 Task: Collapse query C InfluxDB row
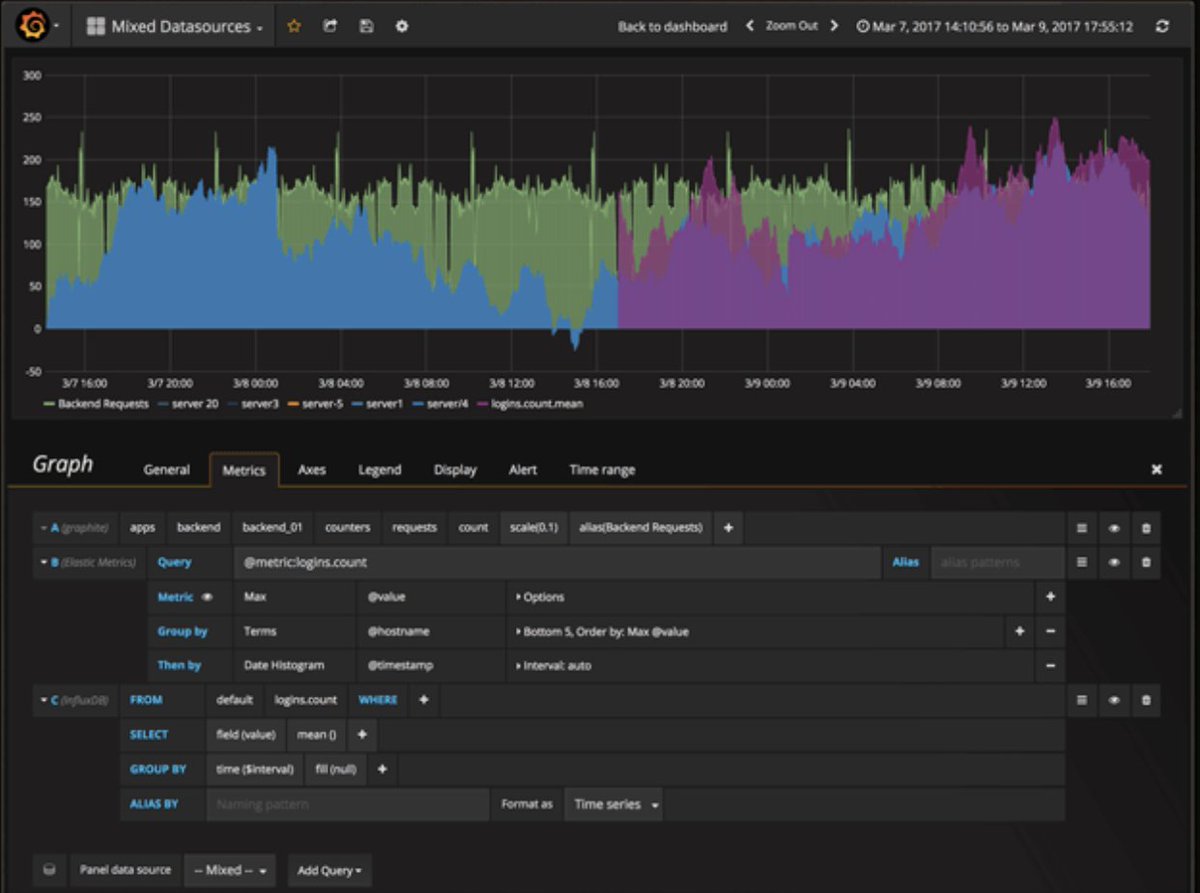[43, 700]
